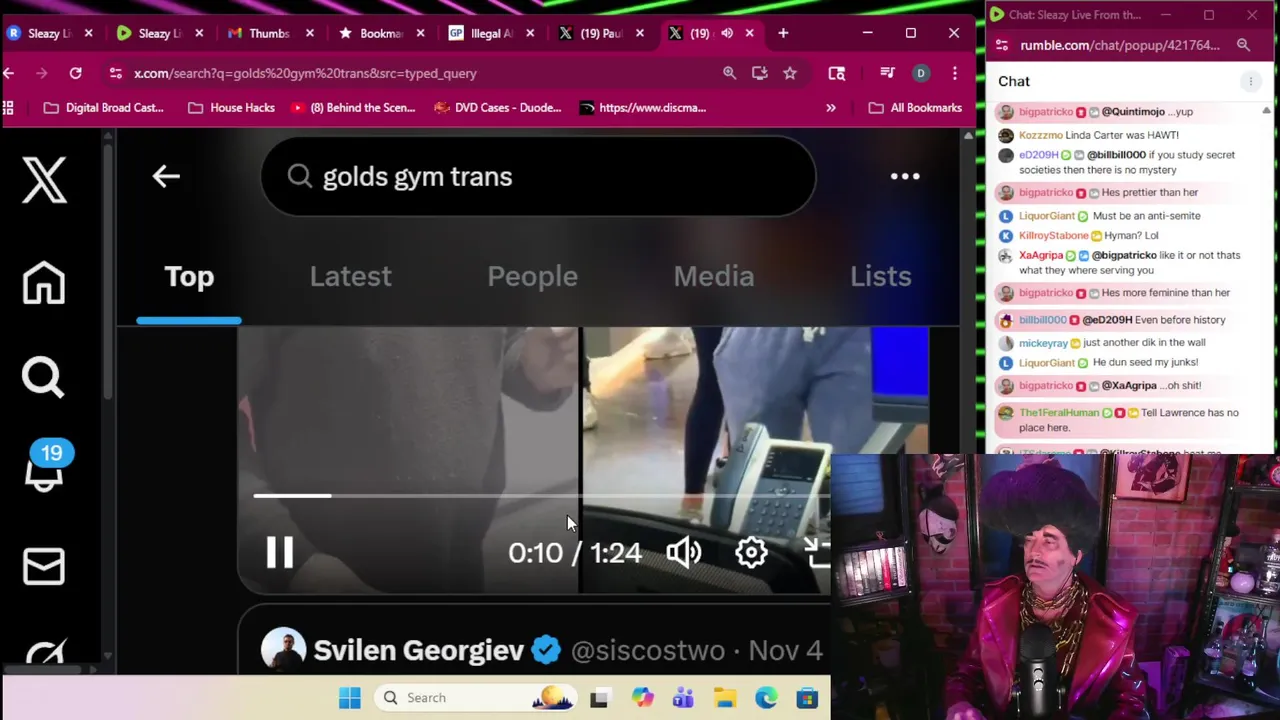Open the browser side panel icon

tap(837, 73)
